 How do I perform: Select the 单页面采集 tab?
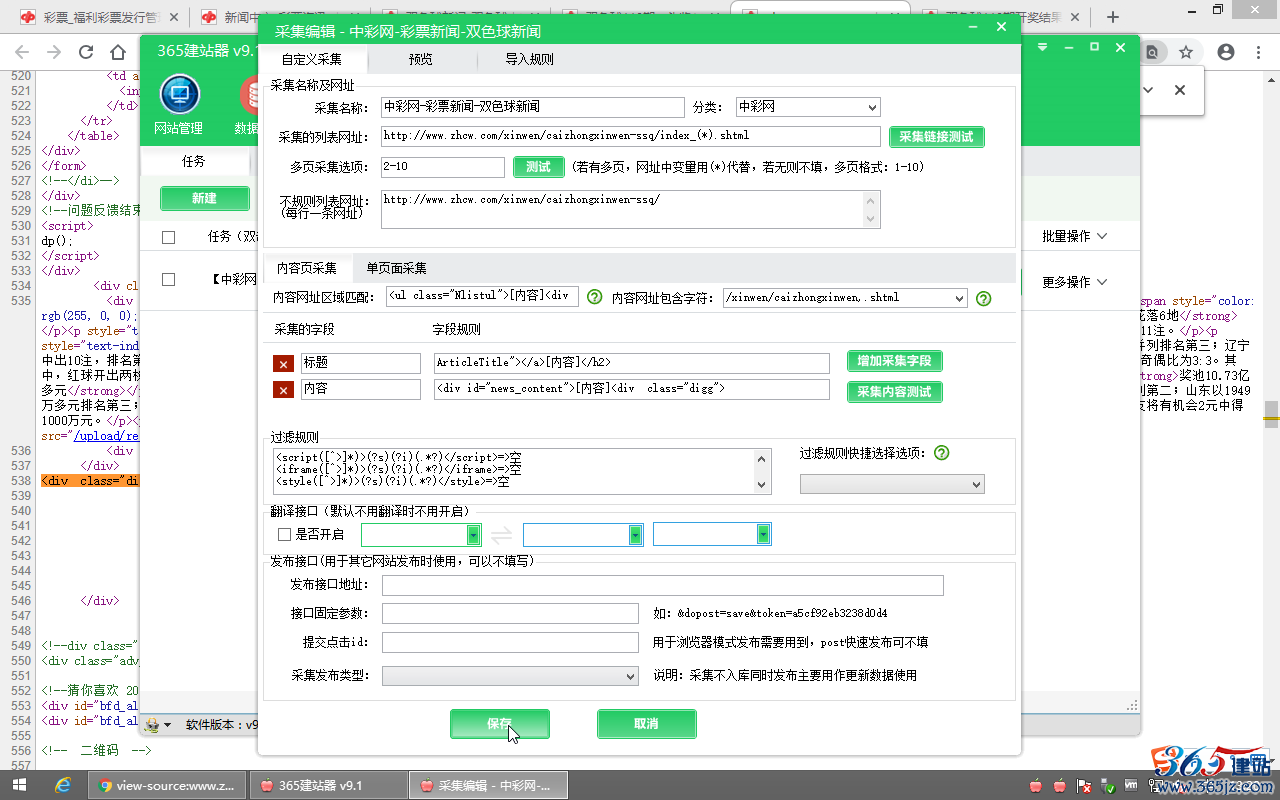[x=397, y=268]
